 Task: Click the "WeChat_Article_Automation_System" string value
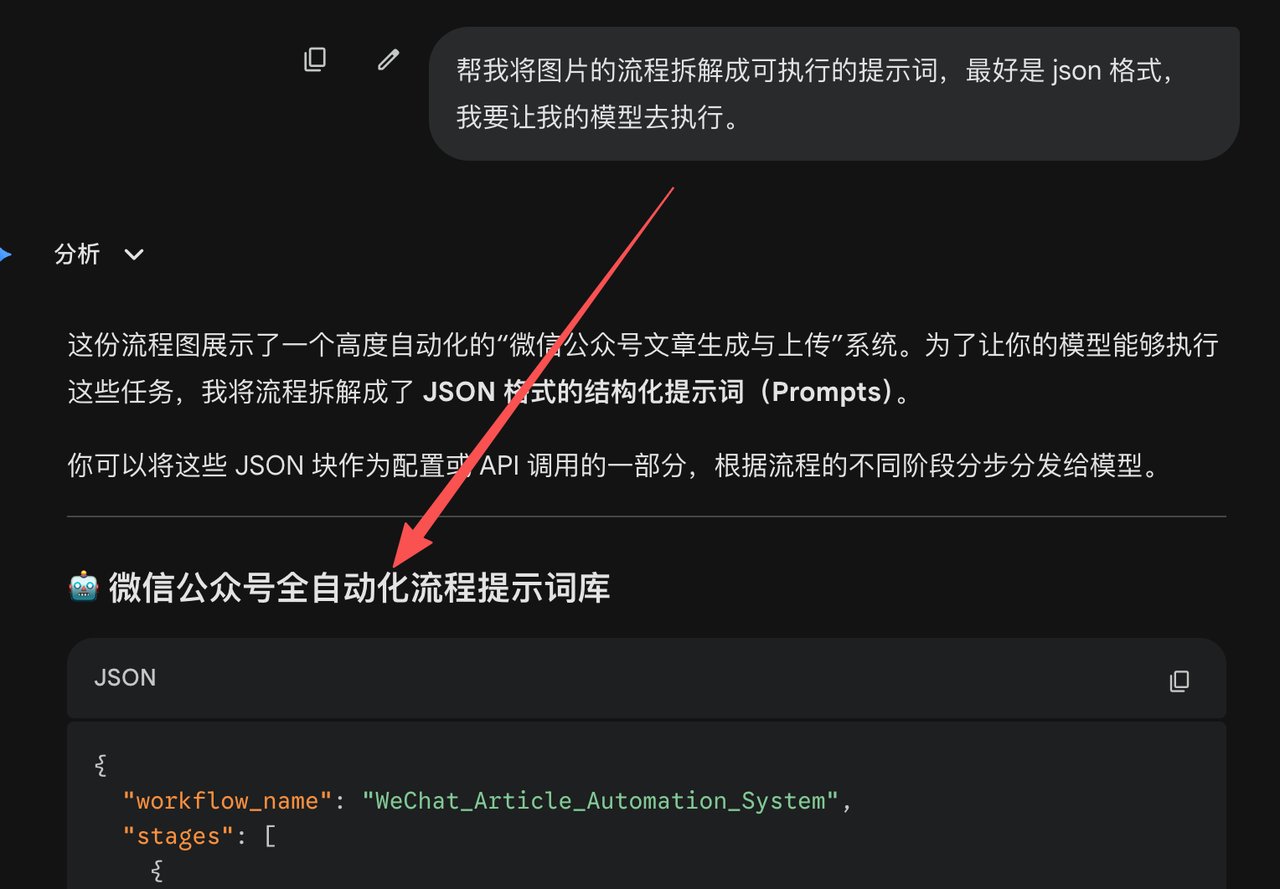tap(600, 801)
